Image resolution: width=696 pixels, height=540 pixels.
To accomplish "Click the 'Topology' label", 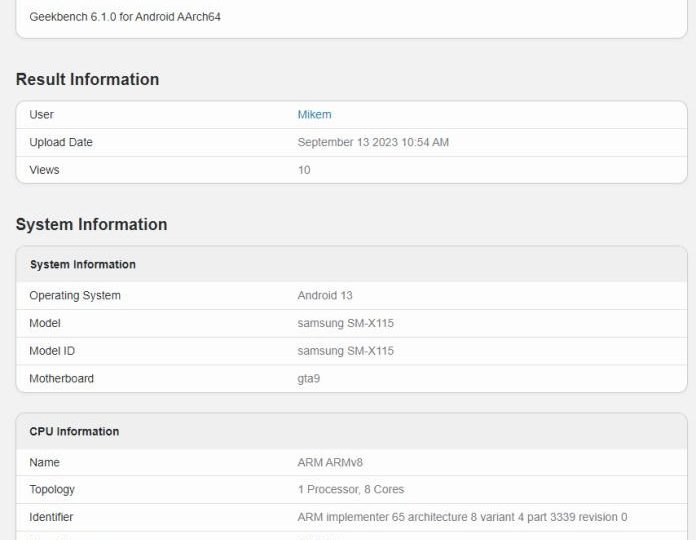I will point(52,489).
